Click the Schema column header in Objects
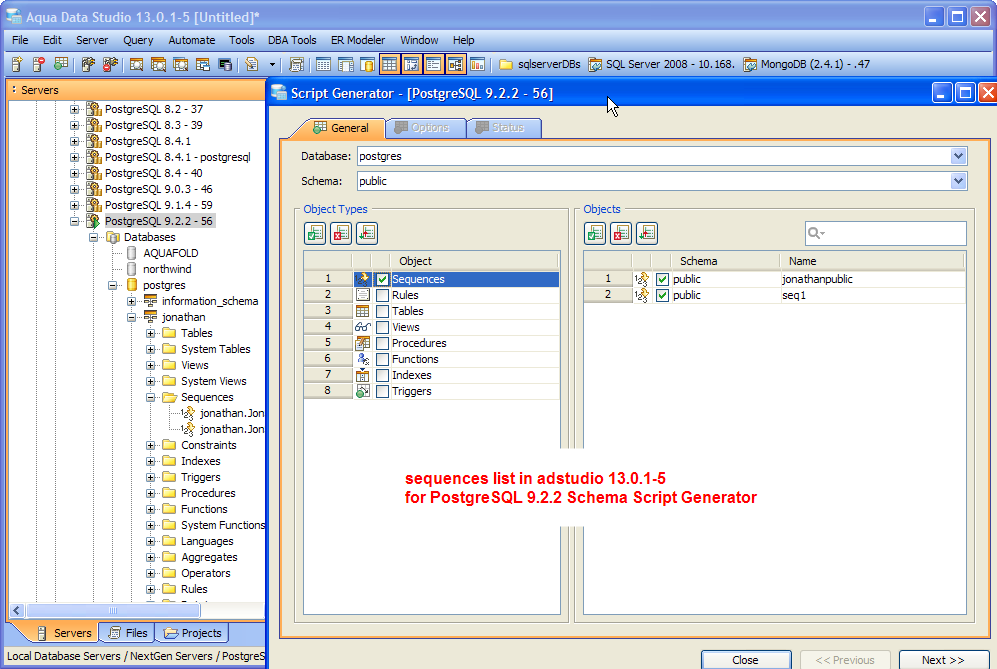The height and width of the screenshot is (669, 997). [725, 261]
